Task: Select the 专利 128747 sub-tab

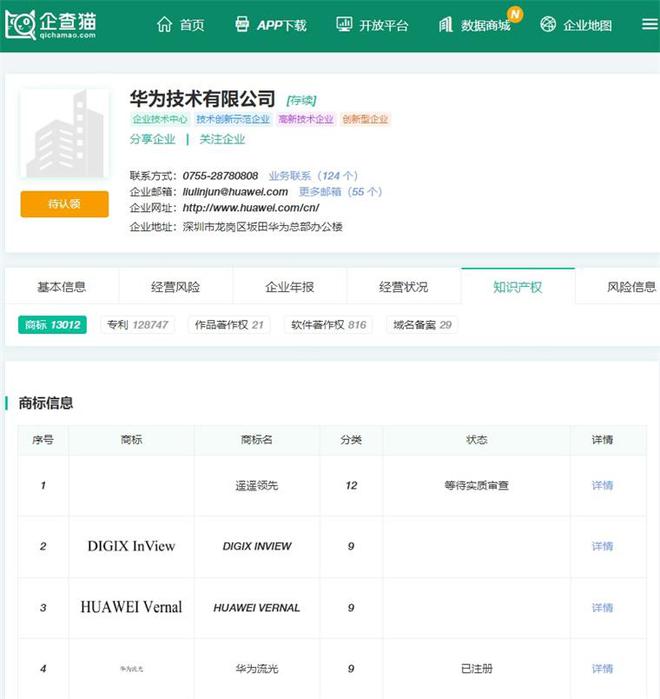Action: click(138, 325)
